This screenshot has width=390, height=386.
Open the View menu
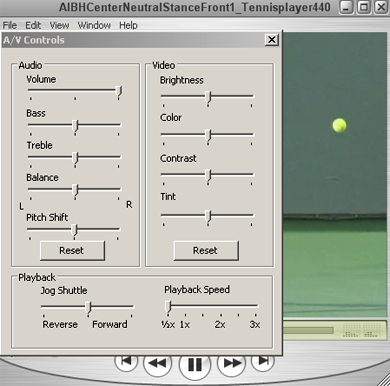click(x=59, y=25)
